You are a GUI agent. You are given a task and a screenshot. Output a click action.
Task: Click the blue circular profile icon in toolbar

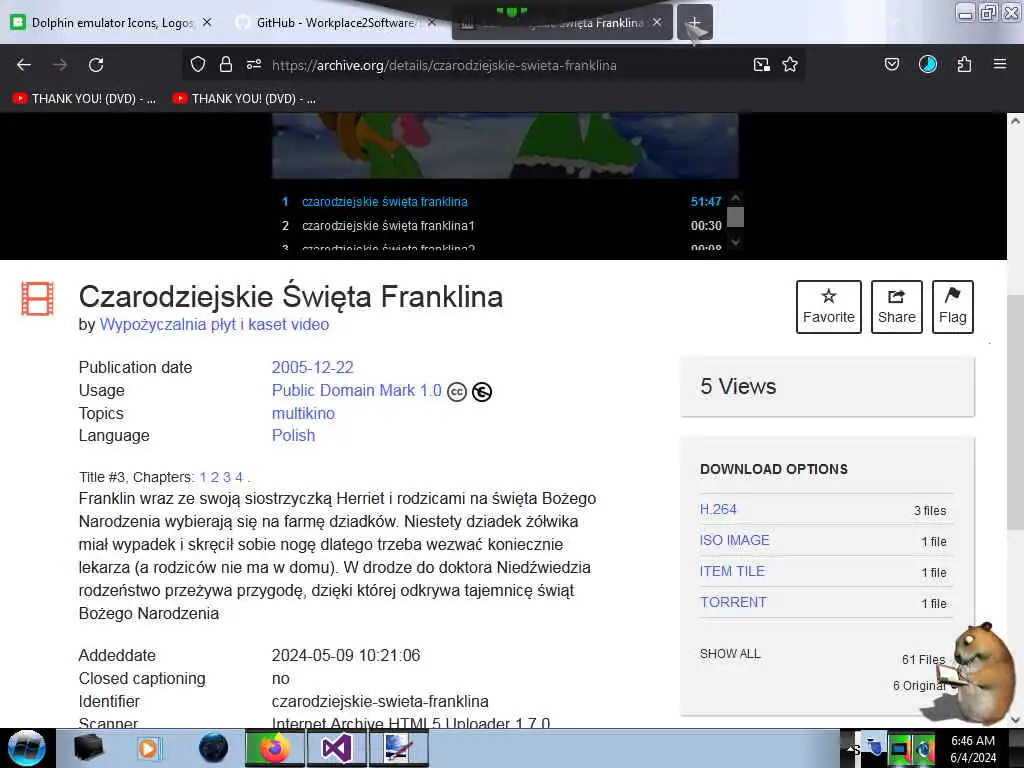(928, 64)
